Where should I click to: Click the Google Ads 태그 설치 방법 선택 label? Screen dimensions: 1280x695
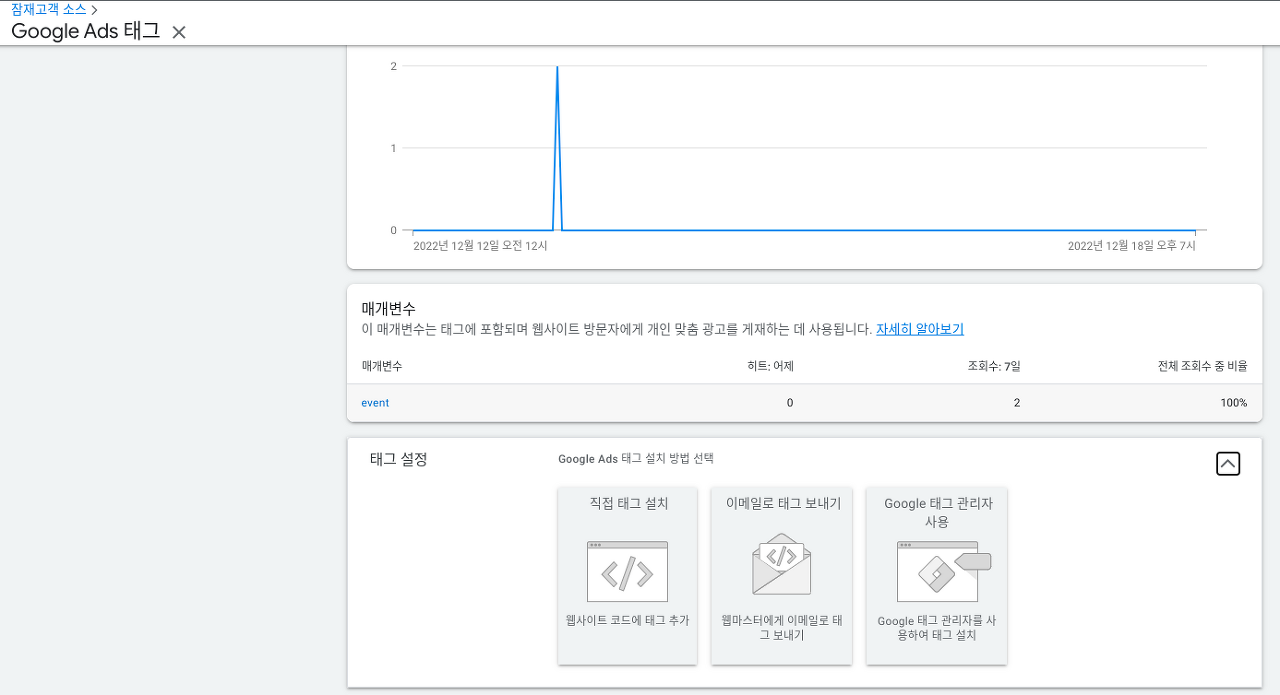pyautogui.click(x=636, y=459)
